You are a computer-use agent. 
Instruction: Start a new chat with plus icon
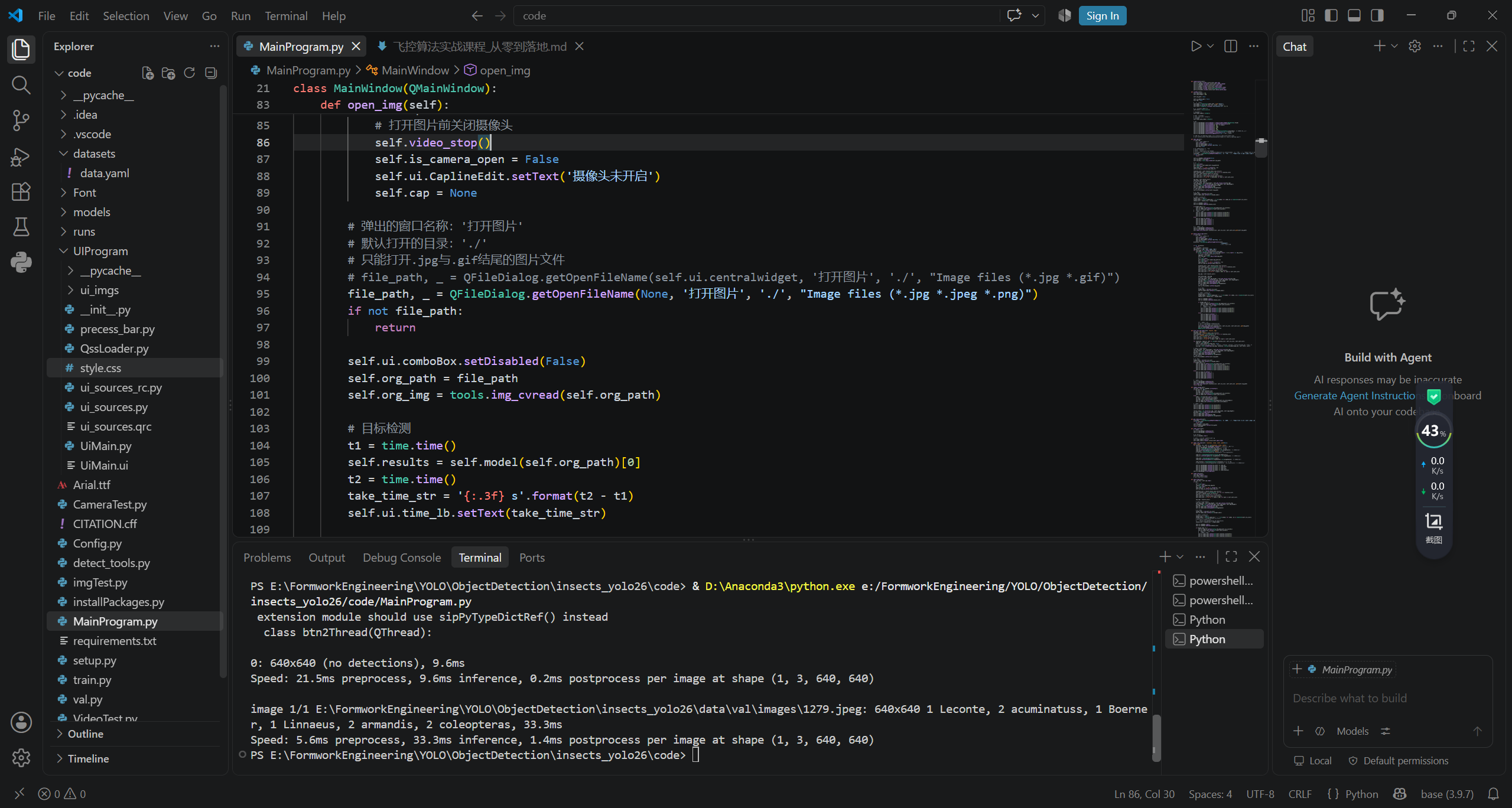(1379, 46)
